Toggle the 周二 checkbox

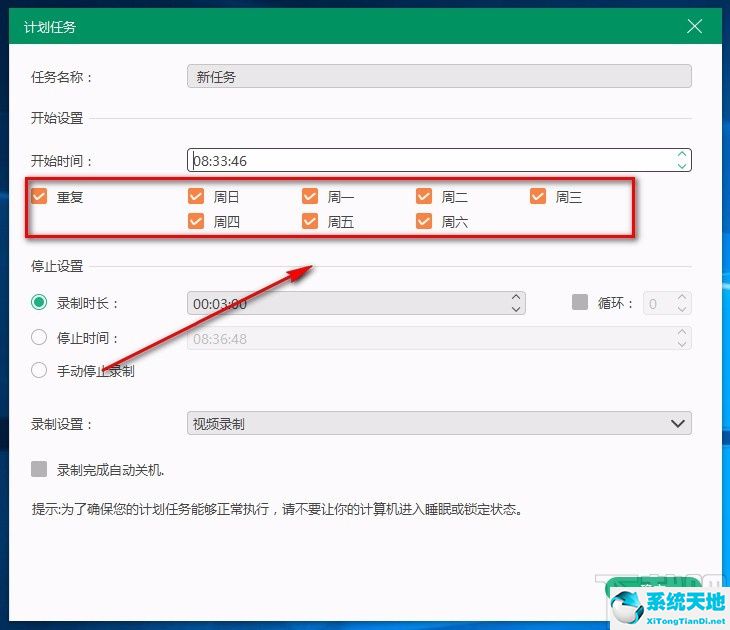(x=424, y=196)
